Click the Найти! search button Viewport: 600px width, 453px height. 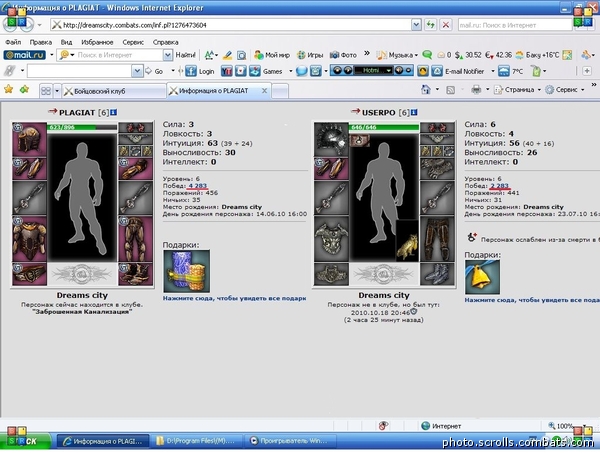[x=186, y=55]
